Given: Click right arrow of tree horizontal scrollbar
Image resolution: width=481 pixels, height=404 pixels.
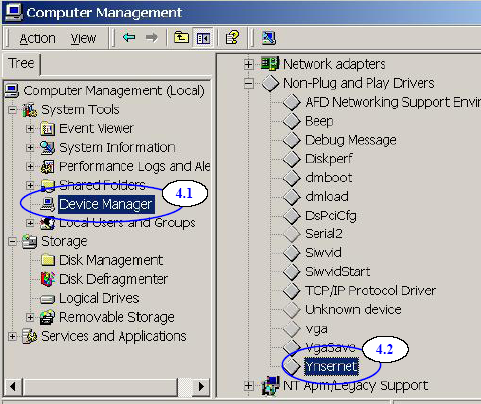Looking at the screenshot, I should [201, 387].
